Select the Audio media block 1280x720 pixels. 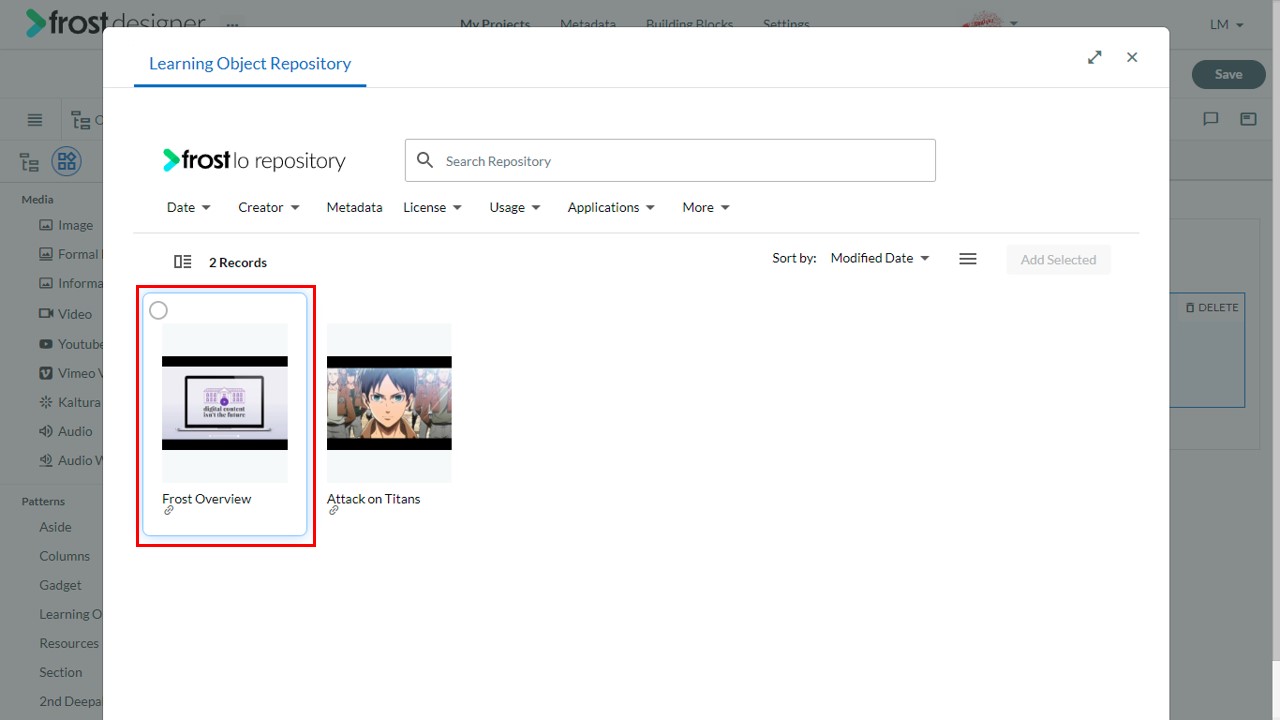(66, 431)
